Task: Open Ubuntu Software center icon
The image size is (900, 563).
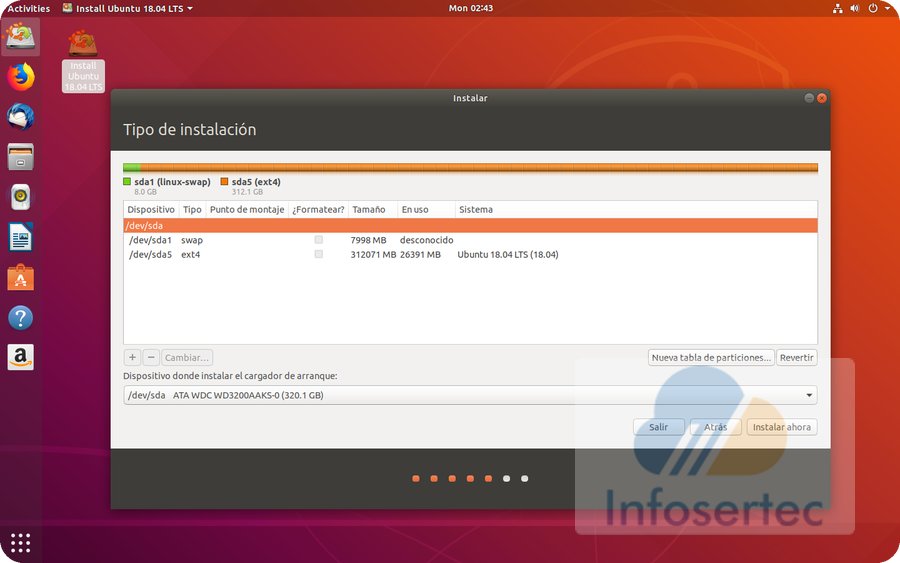Action: 21,277
